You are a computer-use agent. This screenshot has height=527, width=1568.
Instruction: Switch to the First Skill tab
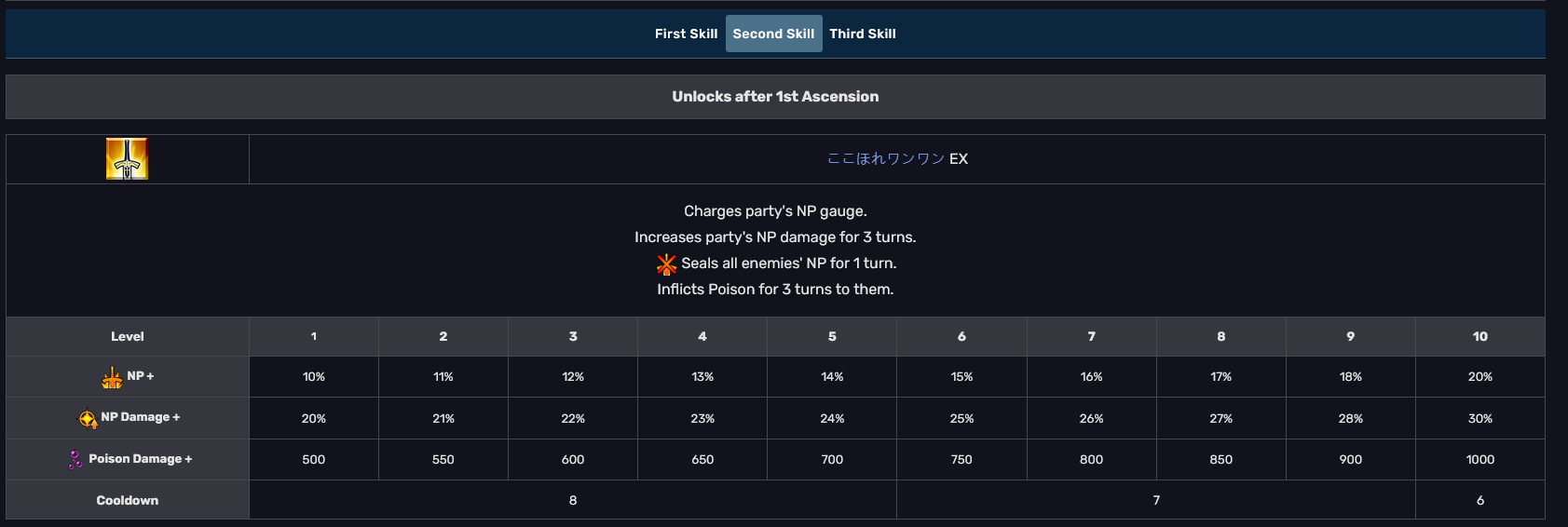pos(686,34)
